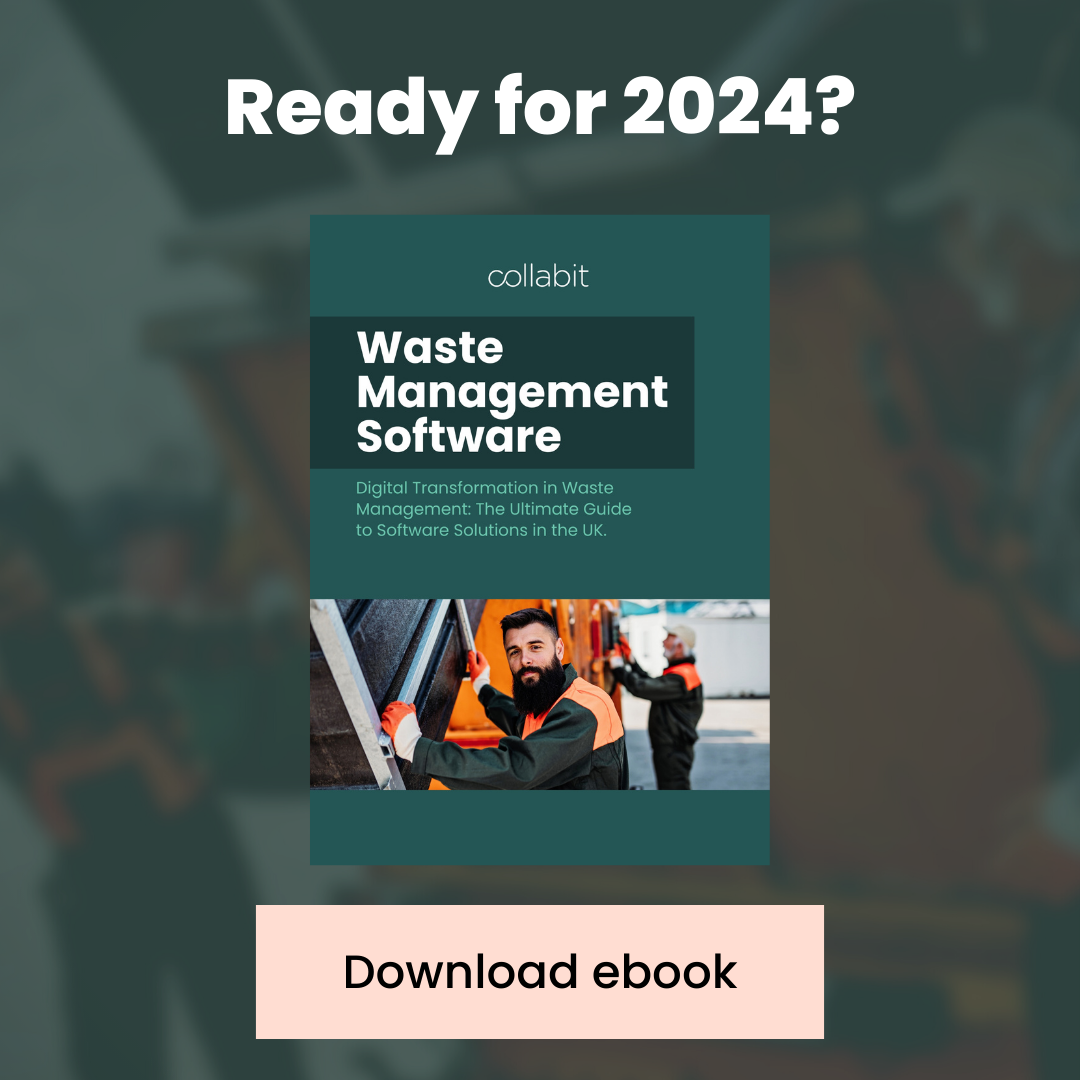Click the "Ready for 2024?" heading
This screenshot has width=1080, height=1080.
coord(540,108)
